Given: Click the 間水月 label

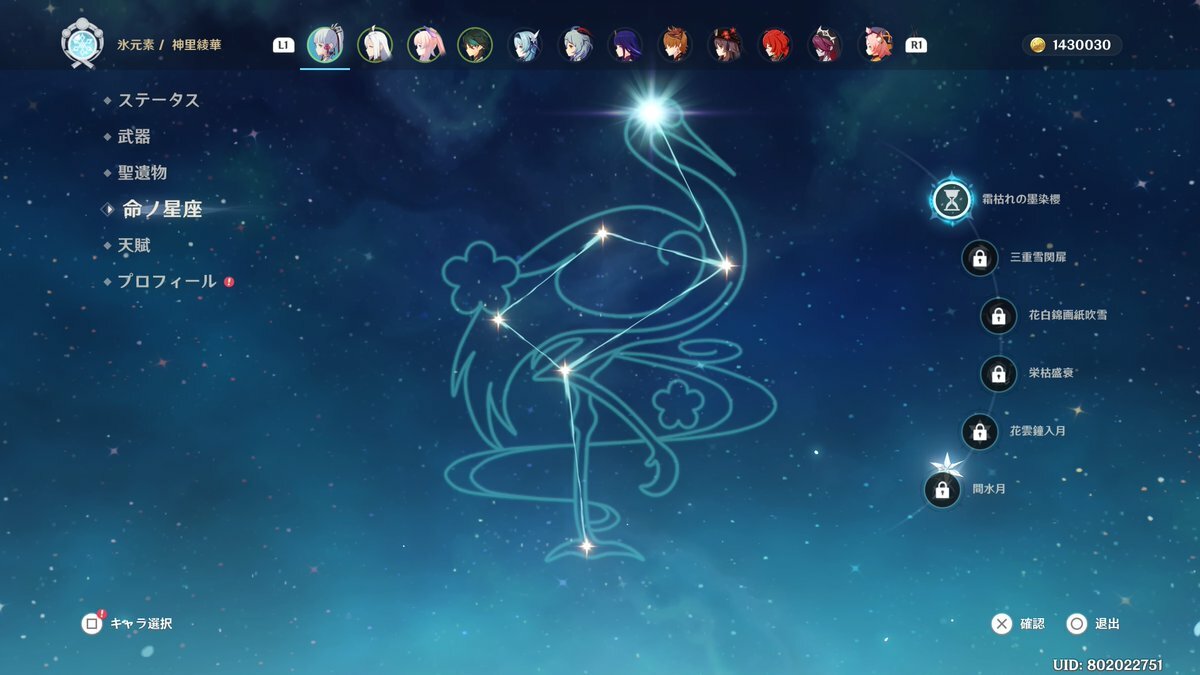Looking at the screenshot, I should pyautogui.click(x=989, y=490).
